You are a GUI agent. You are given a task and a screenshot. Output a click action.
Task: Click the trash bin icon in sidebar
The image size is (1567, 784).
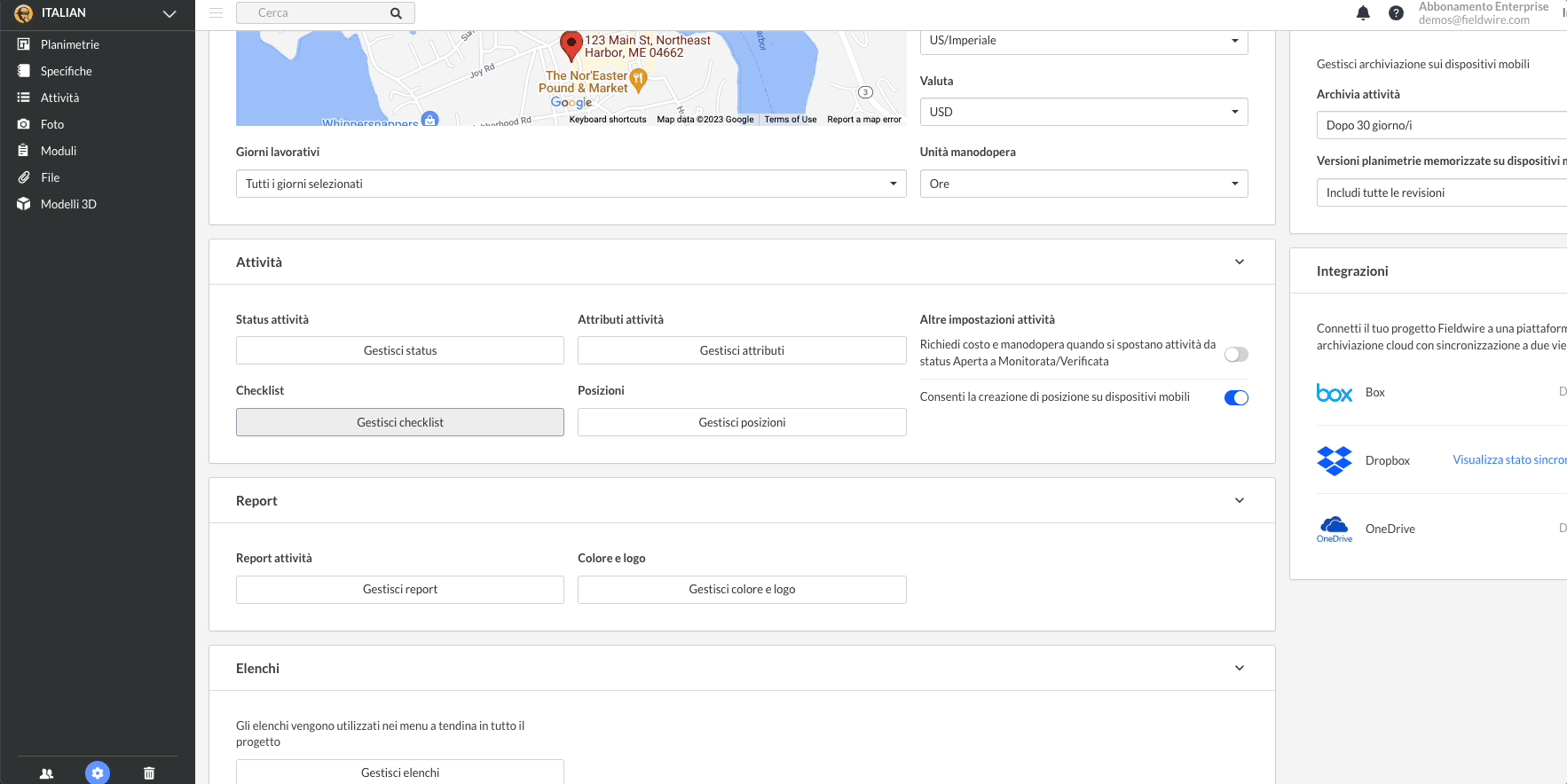(149, 773)
